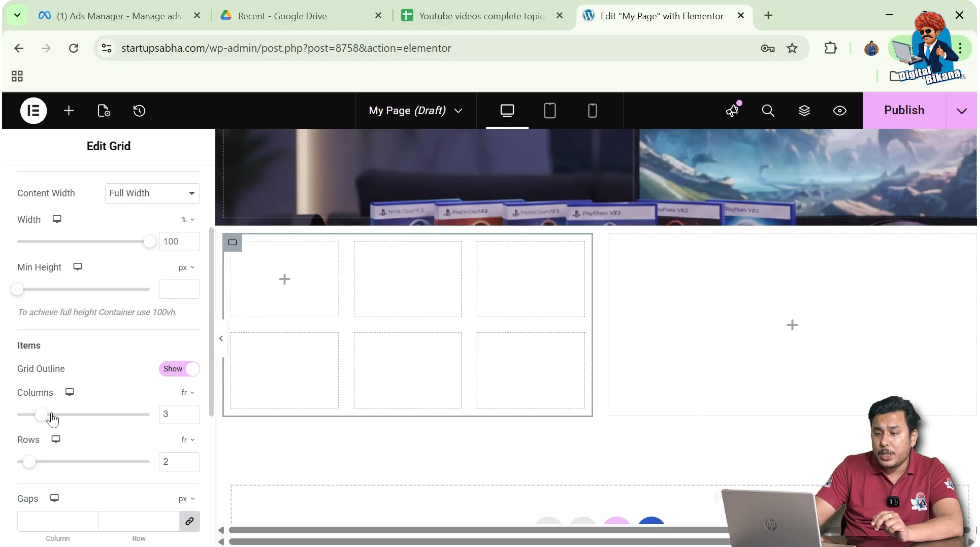Click the link gaps values icon
Screen dimensions: 980x547
[189, 521]
